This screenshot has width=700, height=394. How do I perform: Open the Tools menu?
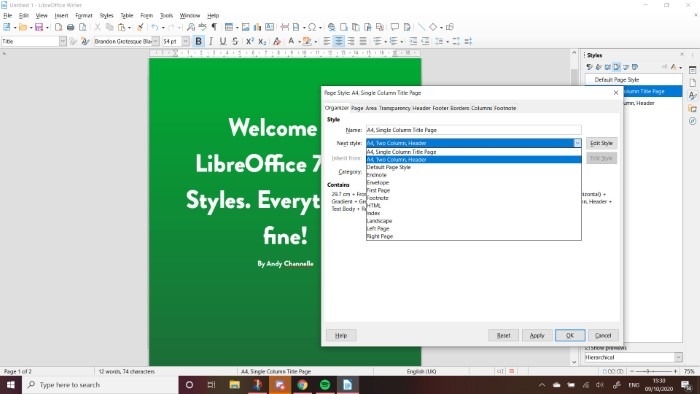click(166, 16)
